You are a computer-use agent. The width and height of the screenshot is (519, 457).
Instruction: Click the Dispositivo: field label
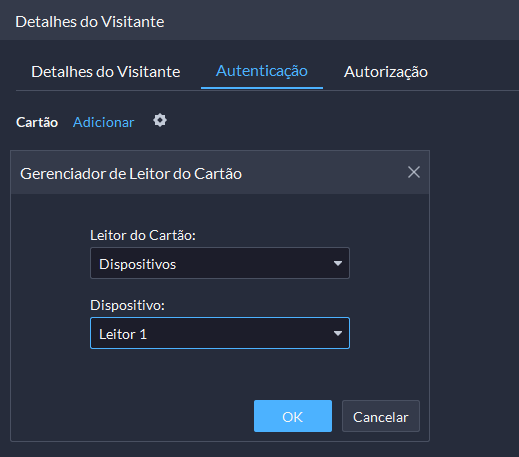coord(127,305)
